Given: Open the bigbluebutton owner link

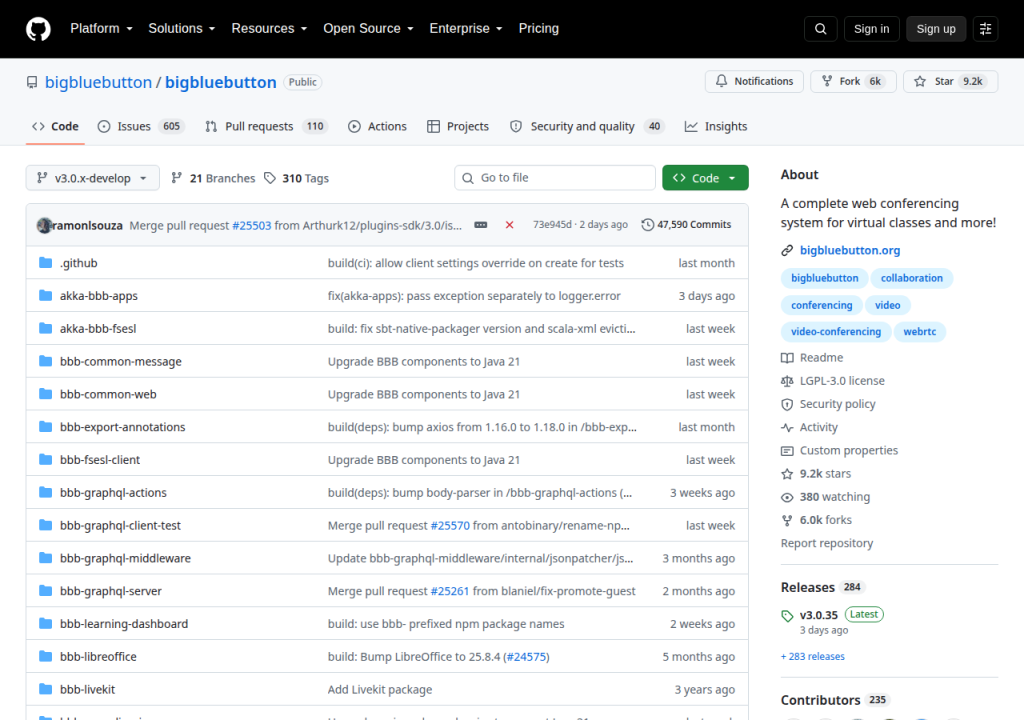Looking at the screenshot, I should point(98,82).
